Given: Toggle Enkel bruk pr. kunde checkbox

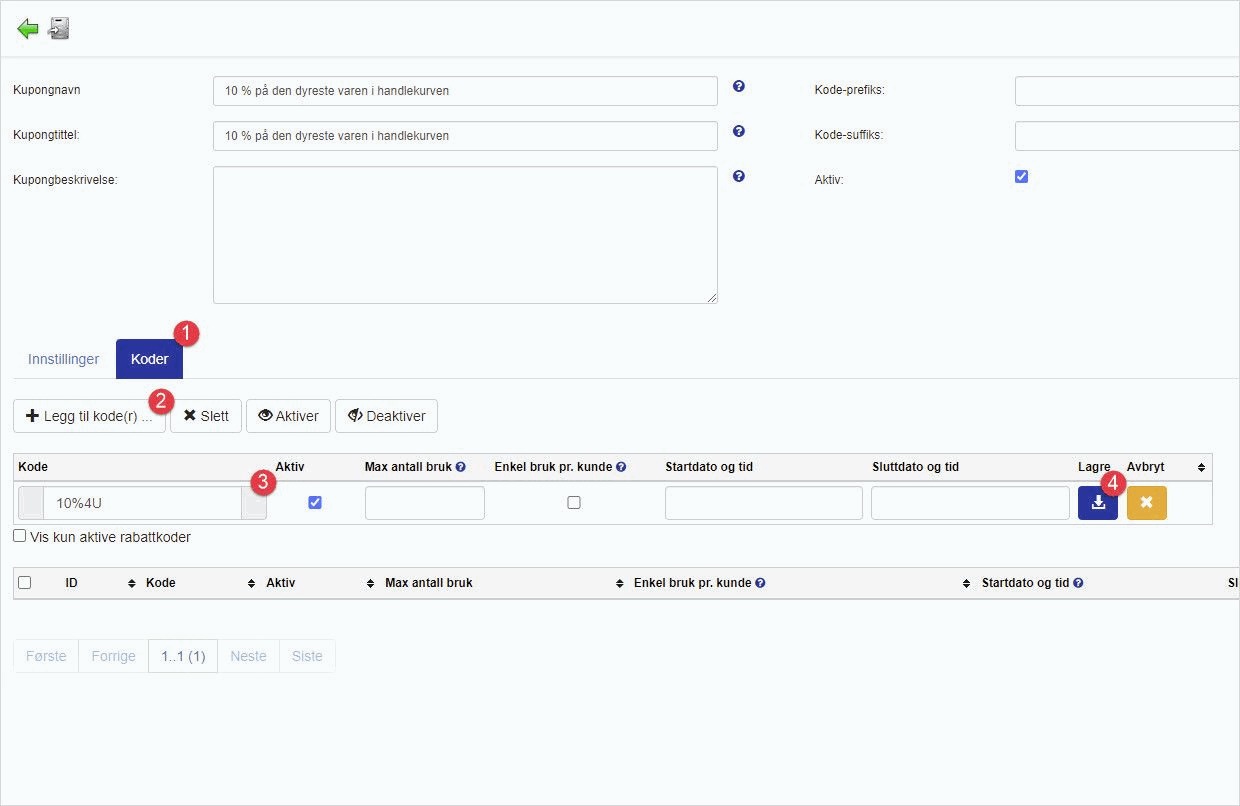Looking at the screenshot, I should (574, 503).
